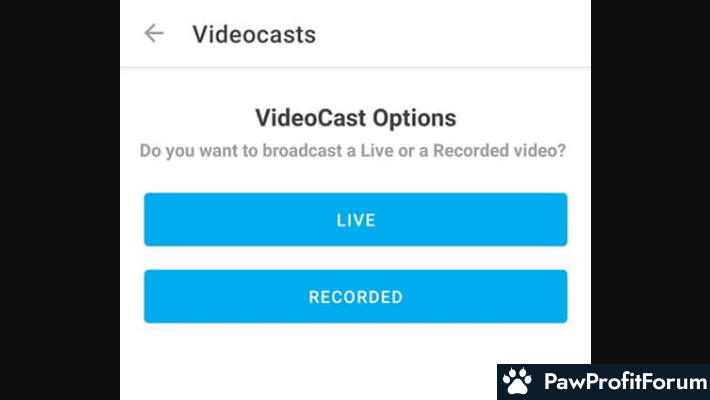Click the Videocasts header title
Viewport: 710px width, 400px height.
(x=254, y=34)
